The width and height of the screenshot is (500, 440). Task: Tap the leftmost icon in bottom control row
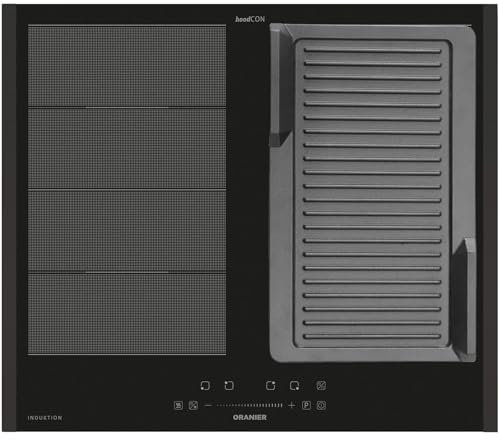[179, 405]
